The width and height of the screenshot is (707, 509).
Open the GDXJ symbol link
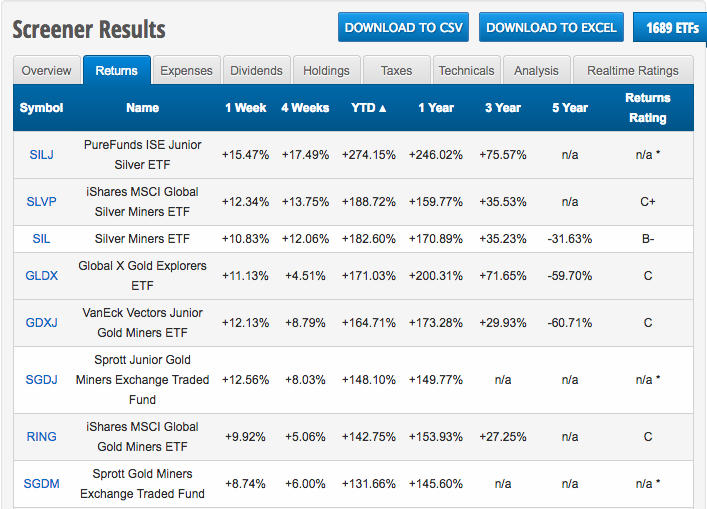pyautogui.click(x=41, y=323)
